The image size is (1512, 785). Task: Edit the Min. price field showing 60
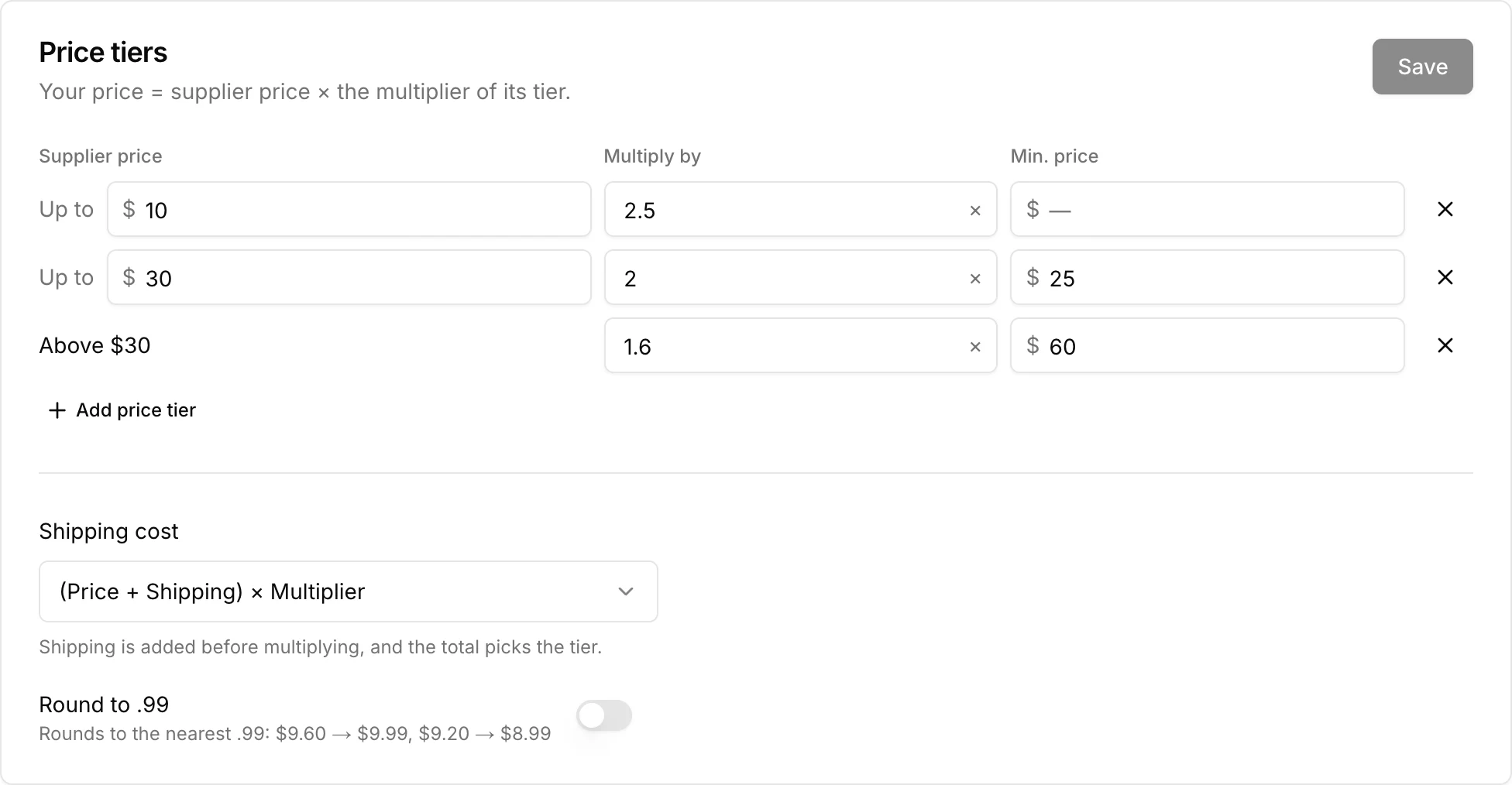click(x=1207, y=345)
